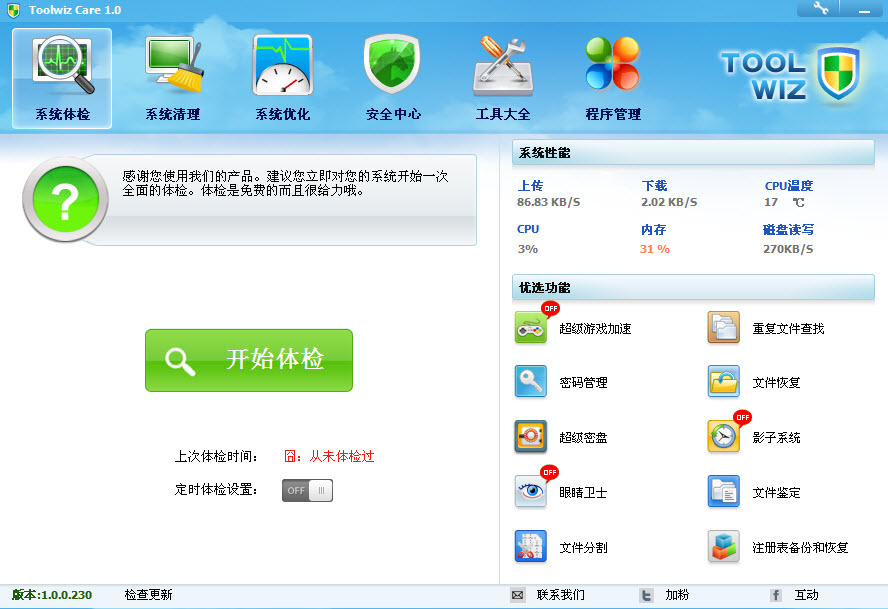Click the 磁盘读写 270KB/S value
888x609 pixels.
pyautogui.click(x=788, y=249)
